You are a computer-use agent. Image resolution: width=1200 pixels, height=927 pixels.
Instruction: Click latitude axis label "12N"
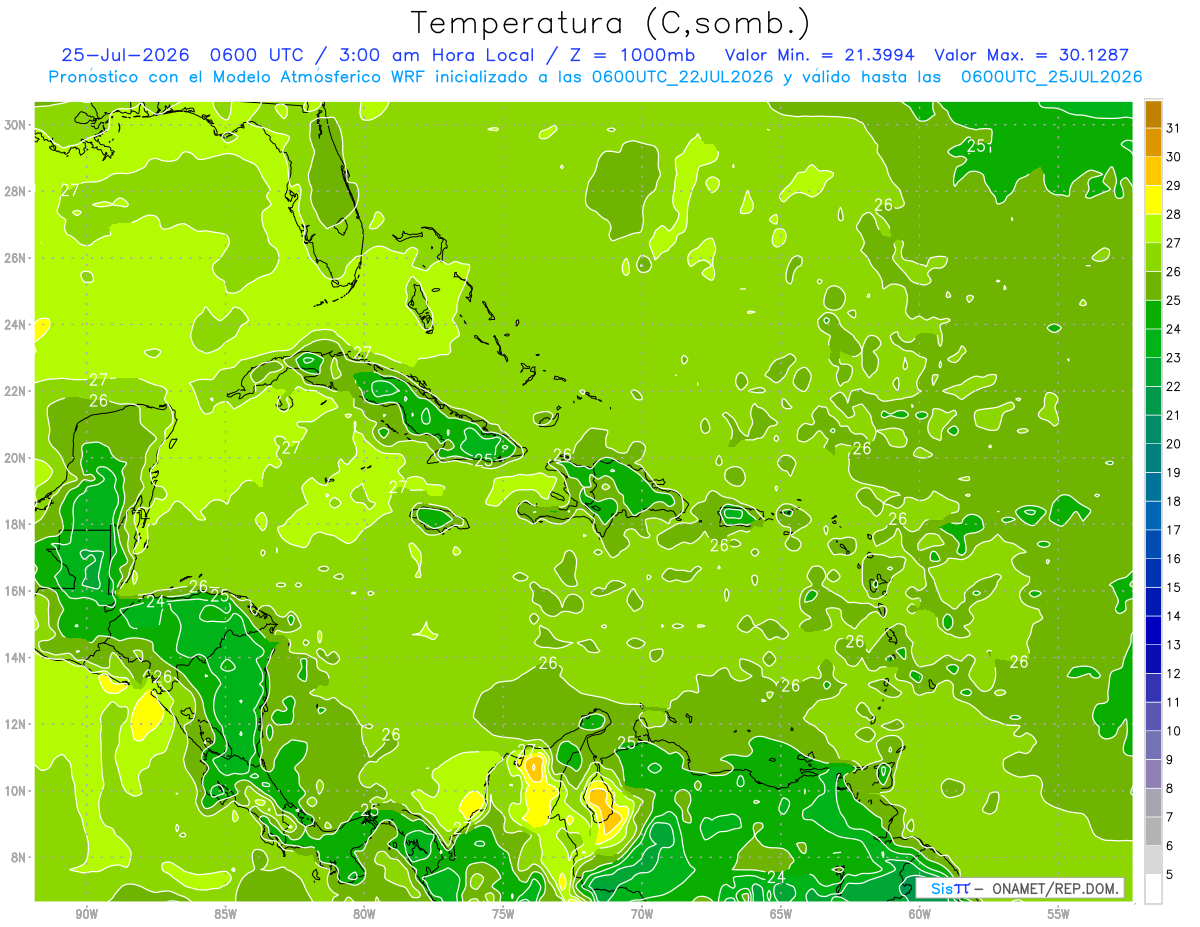click(15, 724)
